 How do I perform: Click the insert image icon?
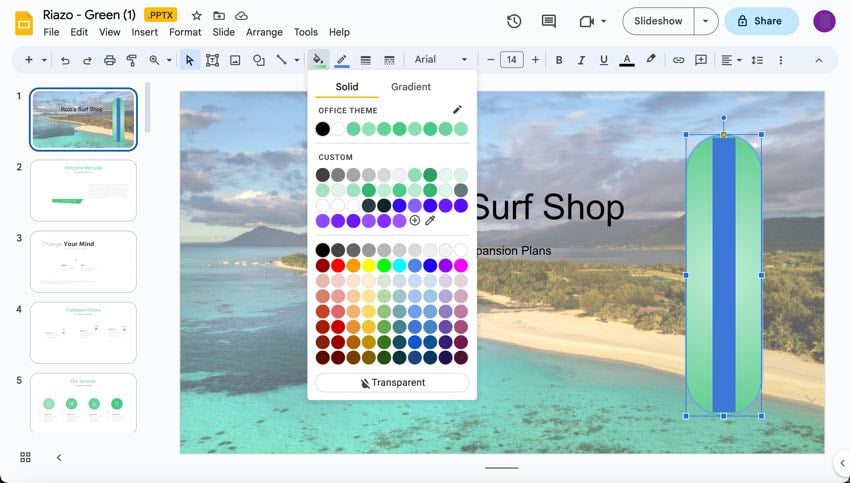click(235, 60)
